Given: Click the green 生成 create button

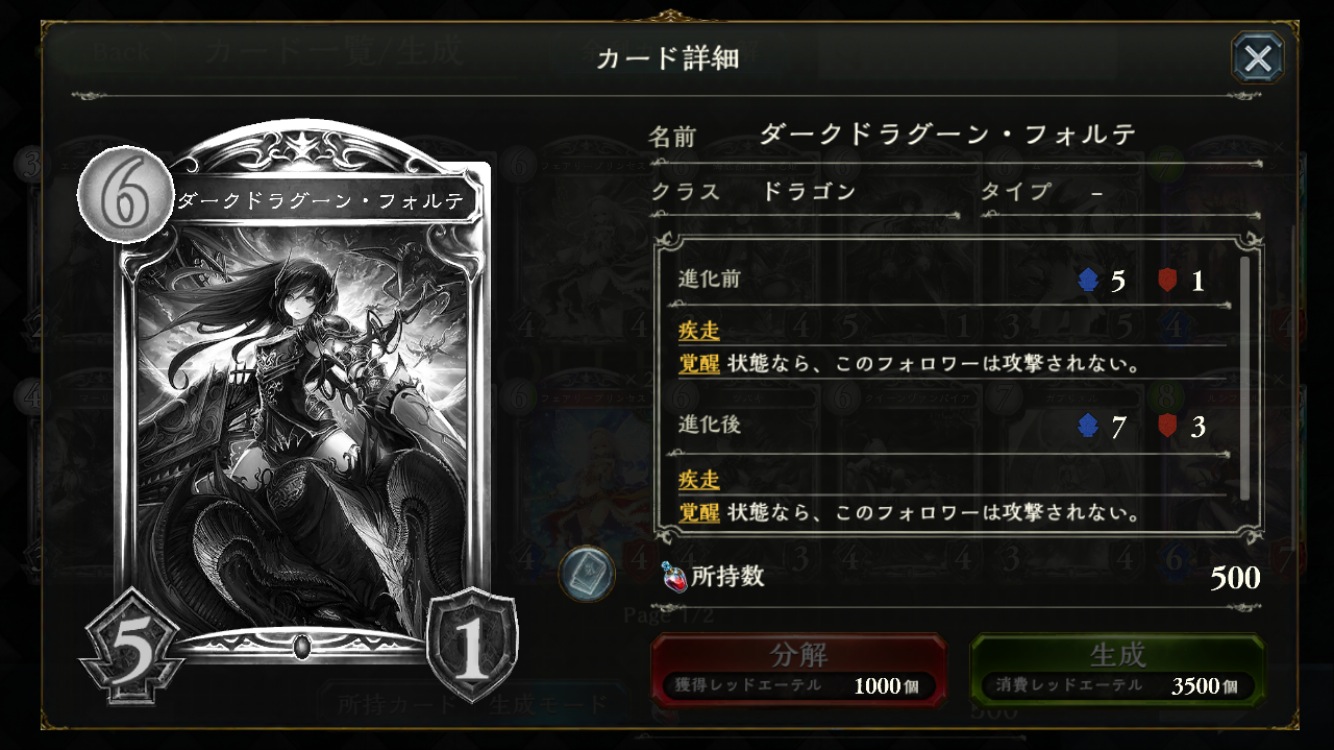Looking at the screenshot, I should [1117, 669].
